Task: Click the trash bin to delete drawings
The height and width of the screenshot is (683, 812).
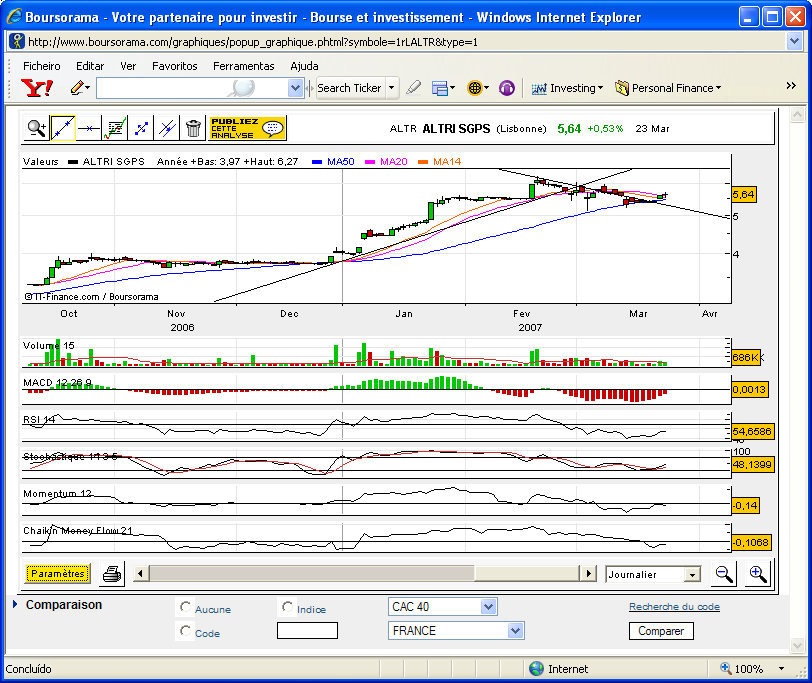Action: [193, 128]
